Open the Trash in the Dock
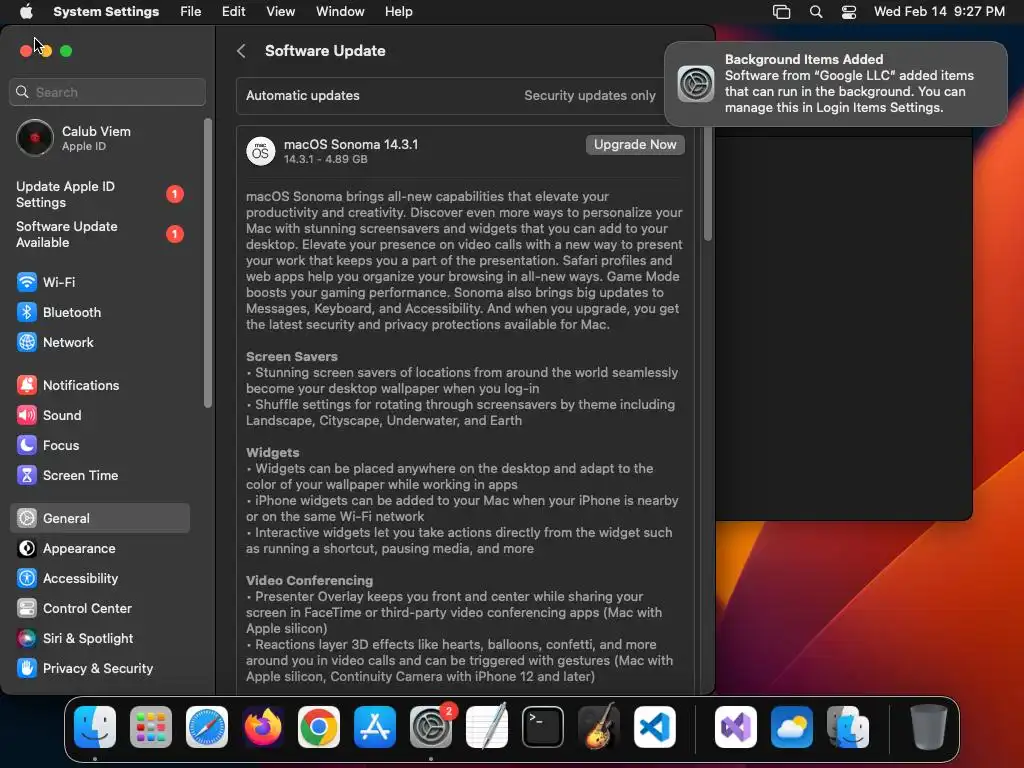 929,727
